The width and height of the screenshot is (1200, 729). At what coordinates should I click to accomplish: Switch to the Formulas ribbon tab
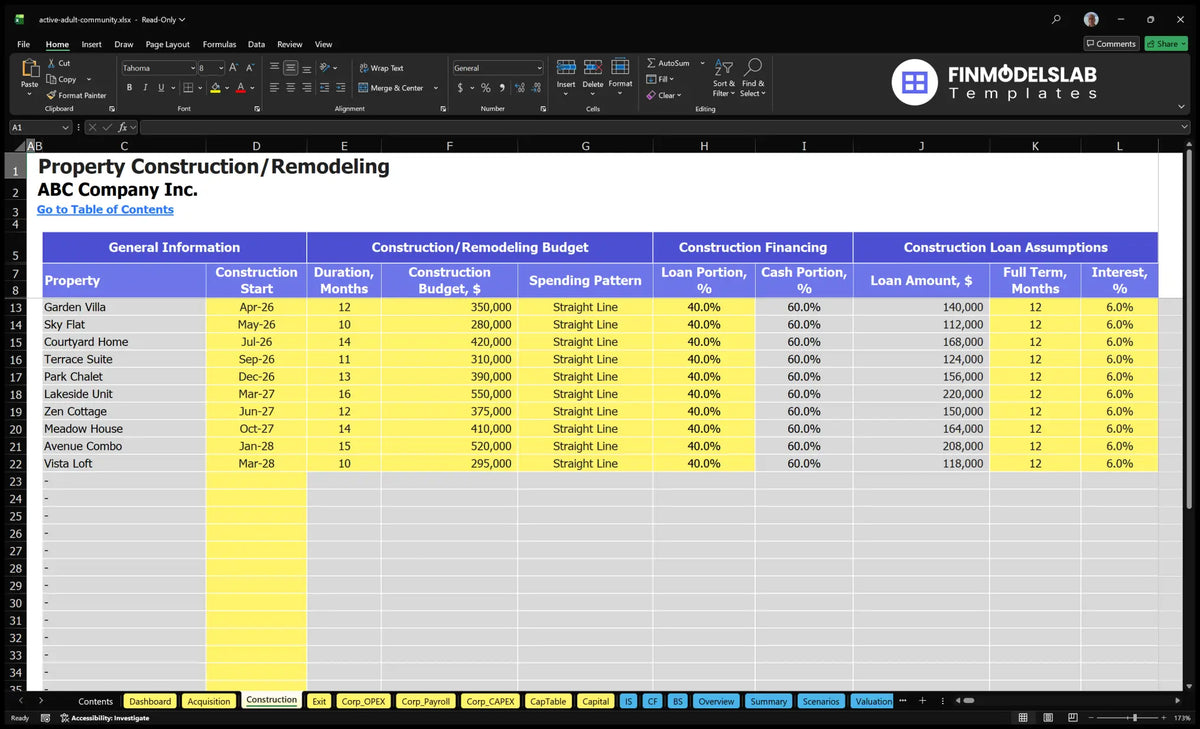click(219, 44)
